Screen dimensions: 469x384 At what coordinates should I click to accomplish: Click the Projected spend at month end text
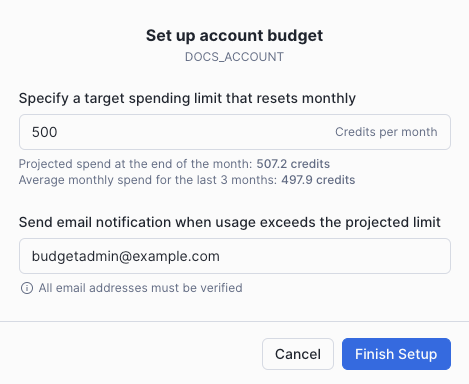click(x=135, y=164)
